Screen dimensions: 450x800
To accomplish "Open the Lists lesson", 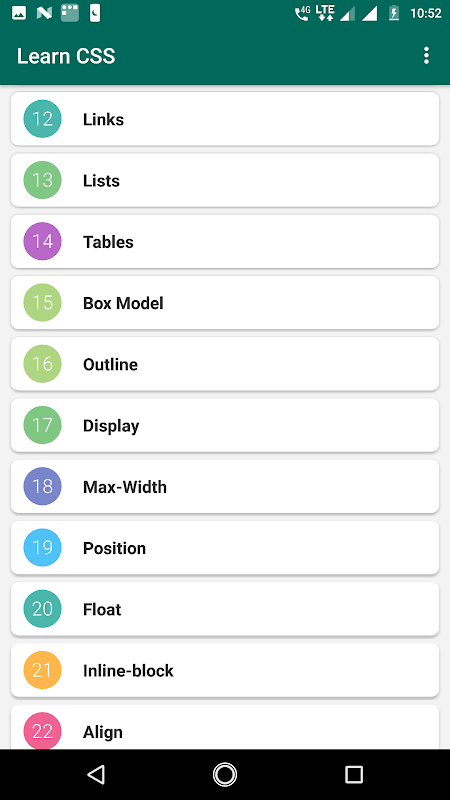I will click(x=225, y=180).
